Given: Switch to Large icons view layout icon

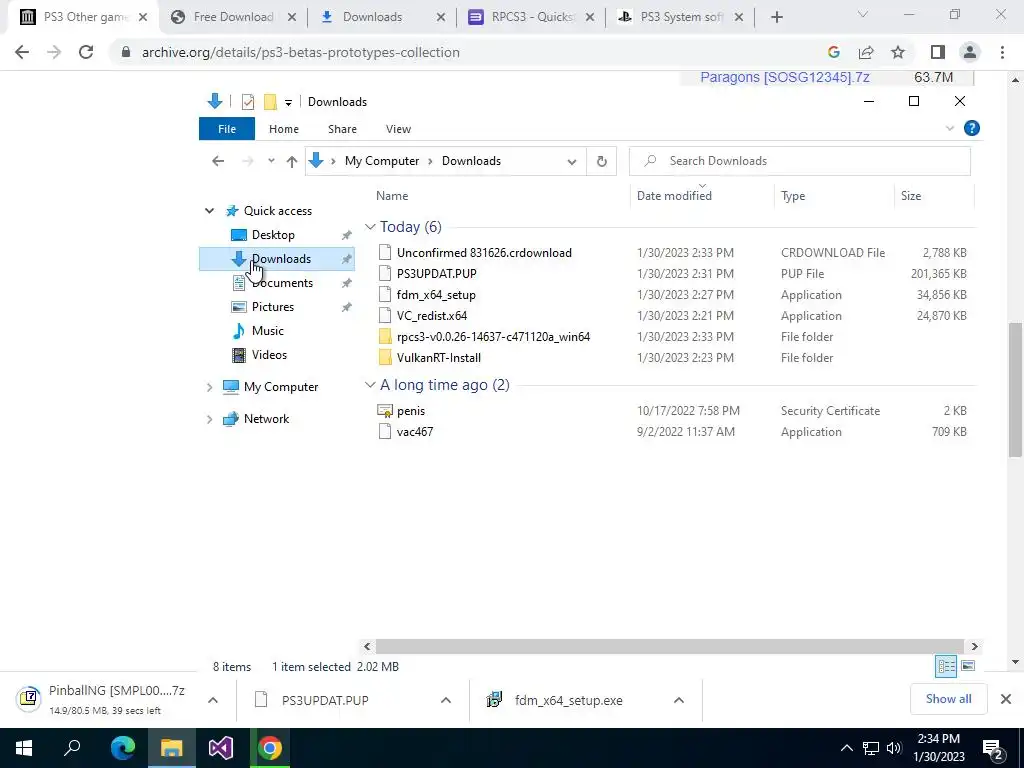Looking at the screenshot, I should click(968, 666).
